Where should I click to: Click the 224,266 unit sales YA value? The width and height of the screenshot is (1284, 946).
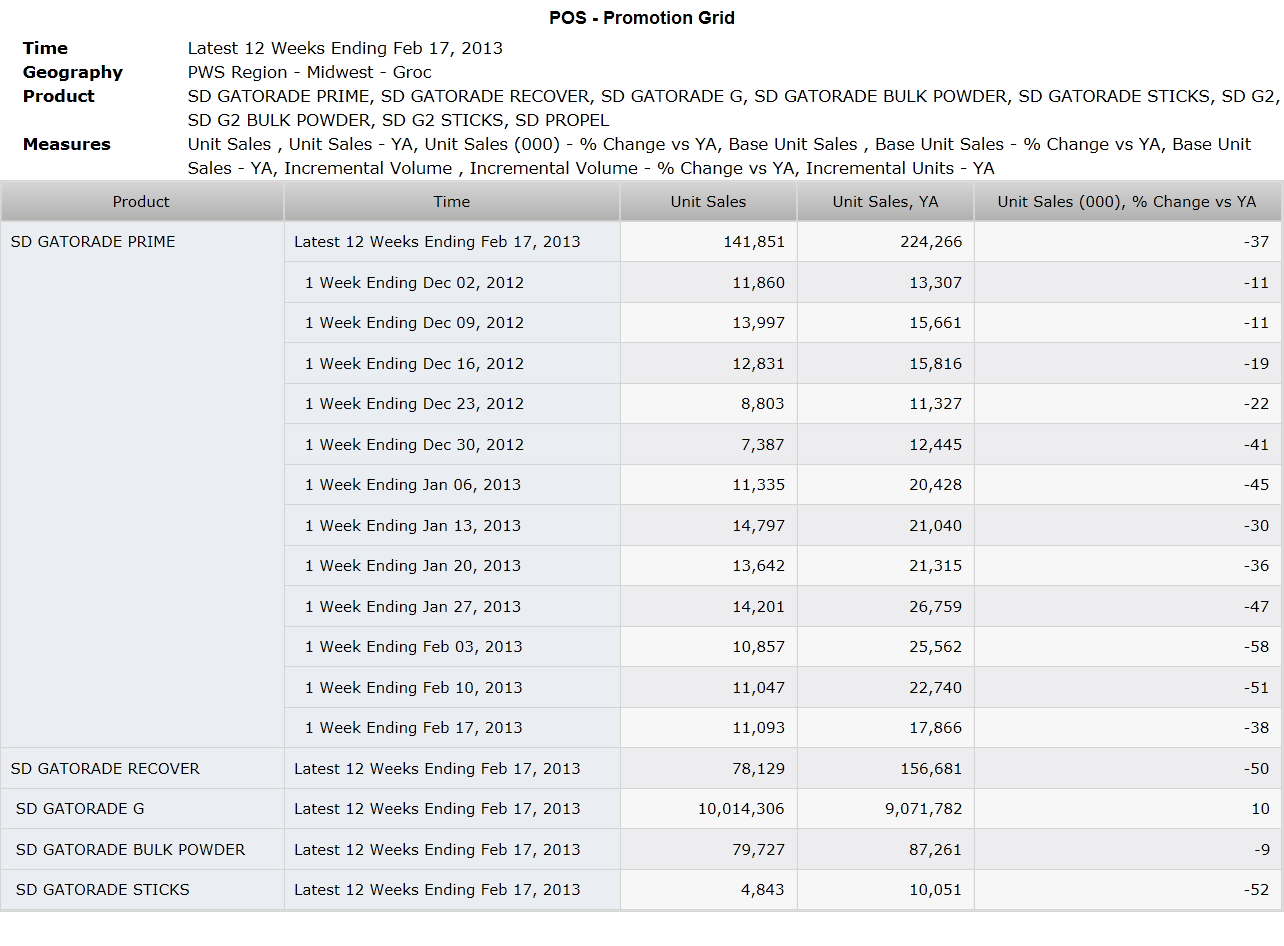[931, 241]
